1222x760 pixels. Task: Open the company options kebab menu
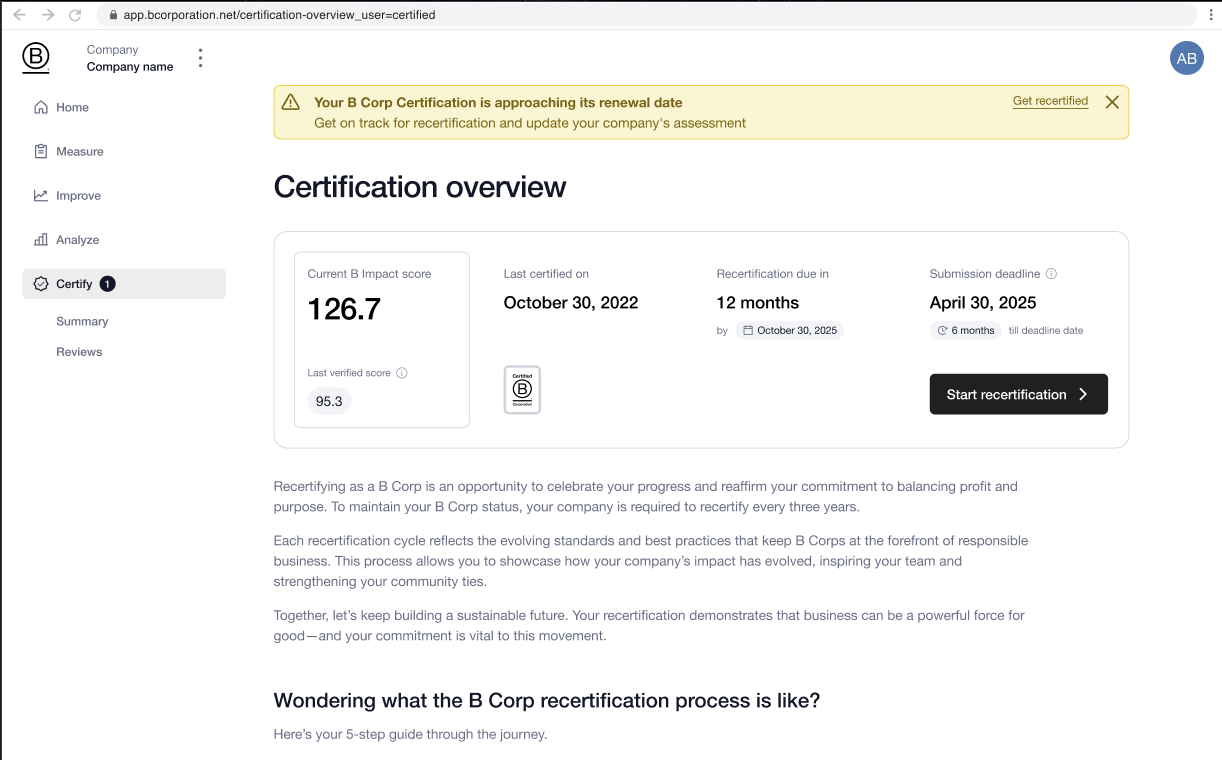point(200,58)
